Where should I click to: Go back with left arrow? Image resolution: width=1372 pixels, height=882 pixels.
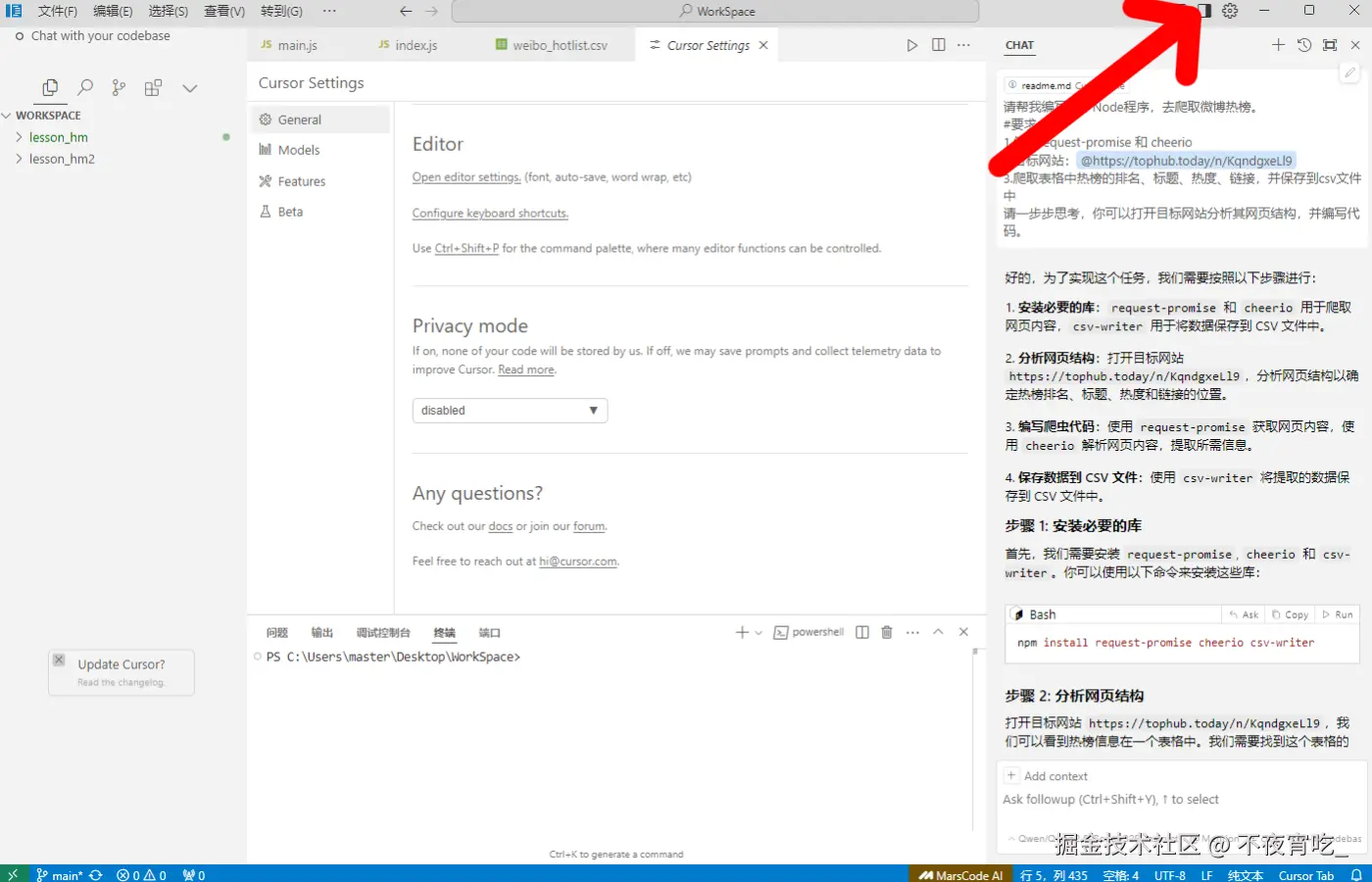406,11
